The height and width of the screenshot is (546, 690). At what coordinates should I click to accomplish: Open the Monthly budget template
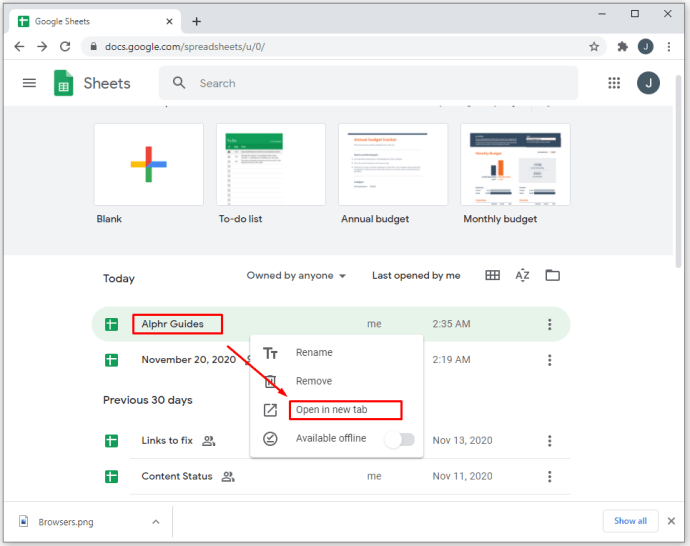tap(515, 165)
